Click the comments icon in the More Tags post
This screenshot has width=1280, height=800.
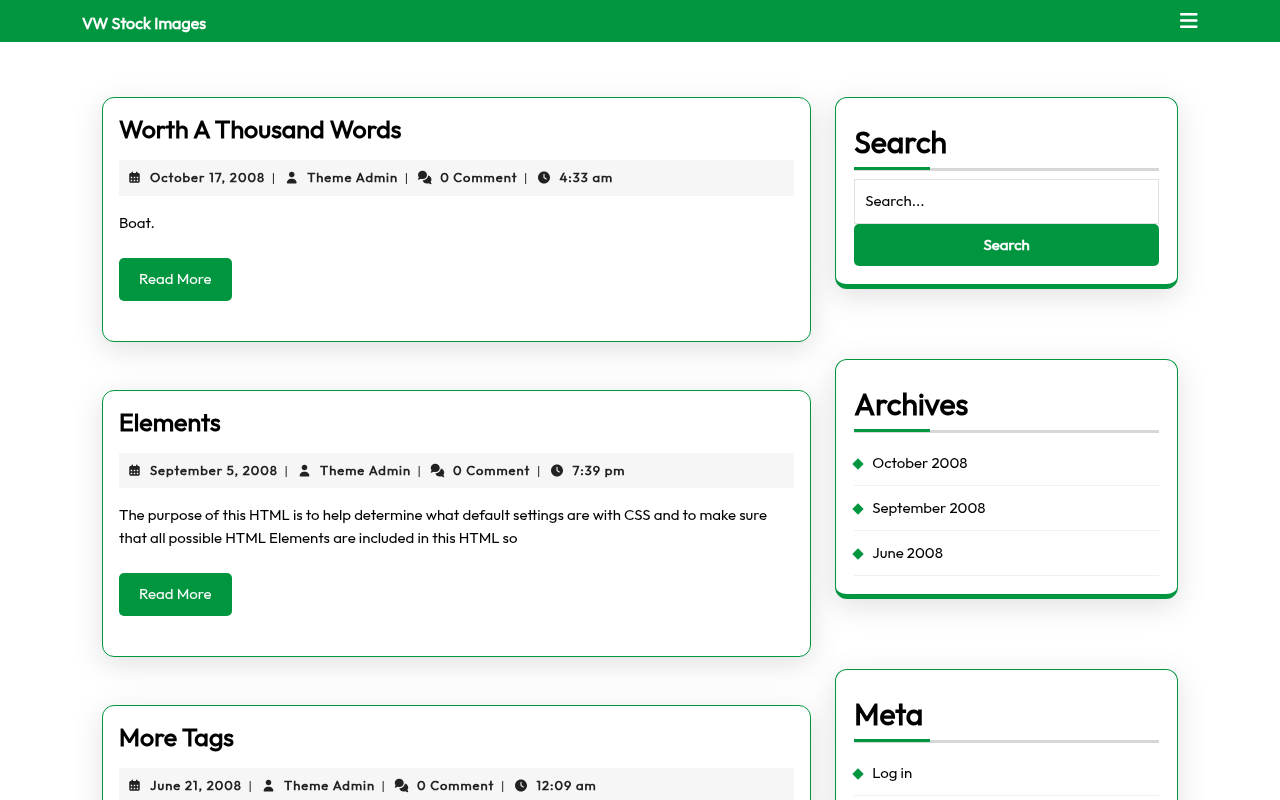coord(402,786)
